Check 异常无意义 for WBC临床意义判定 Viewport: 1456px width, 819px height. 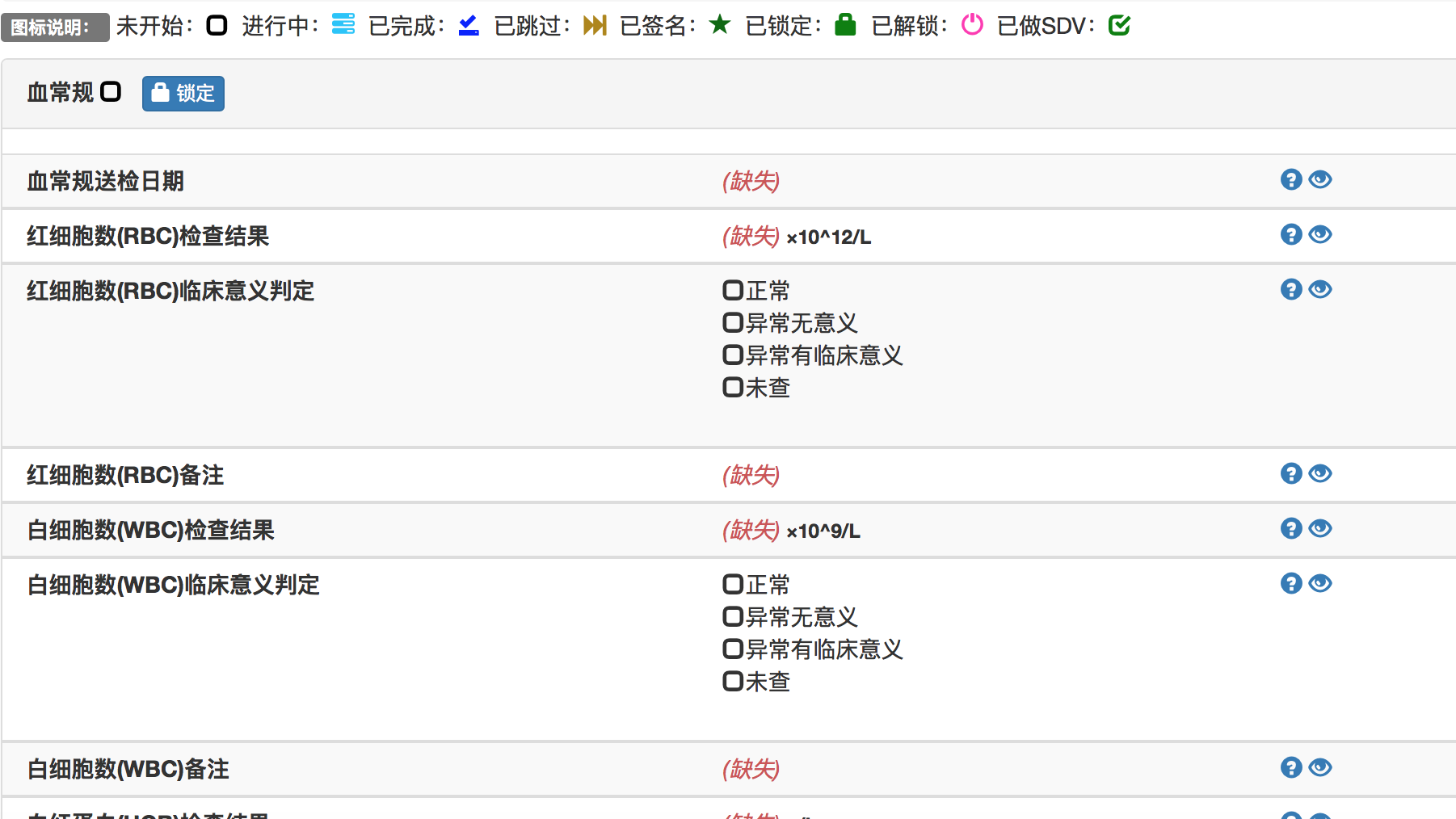coord(733,616)
